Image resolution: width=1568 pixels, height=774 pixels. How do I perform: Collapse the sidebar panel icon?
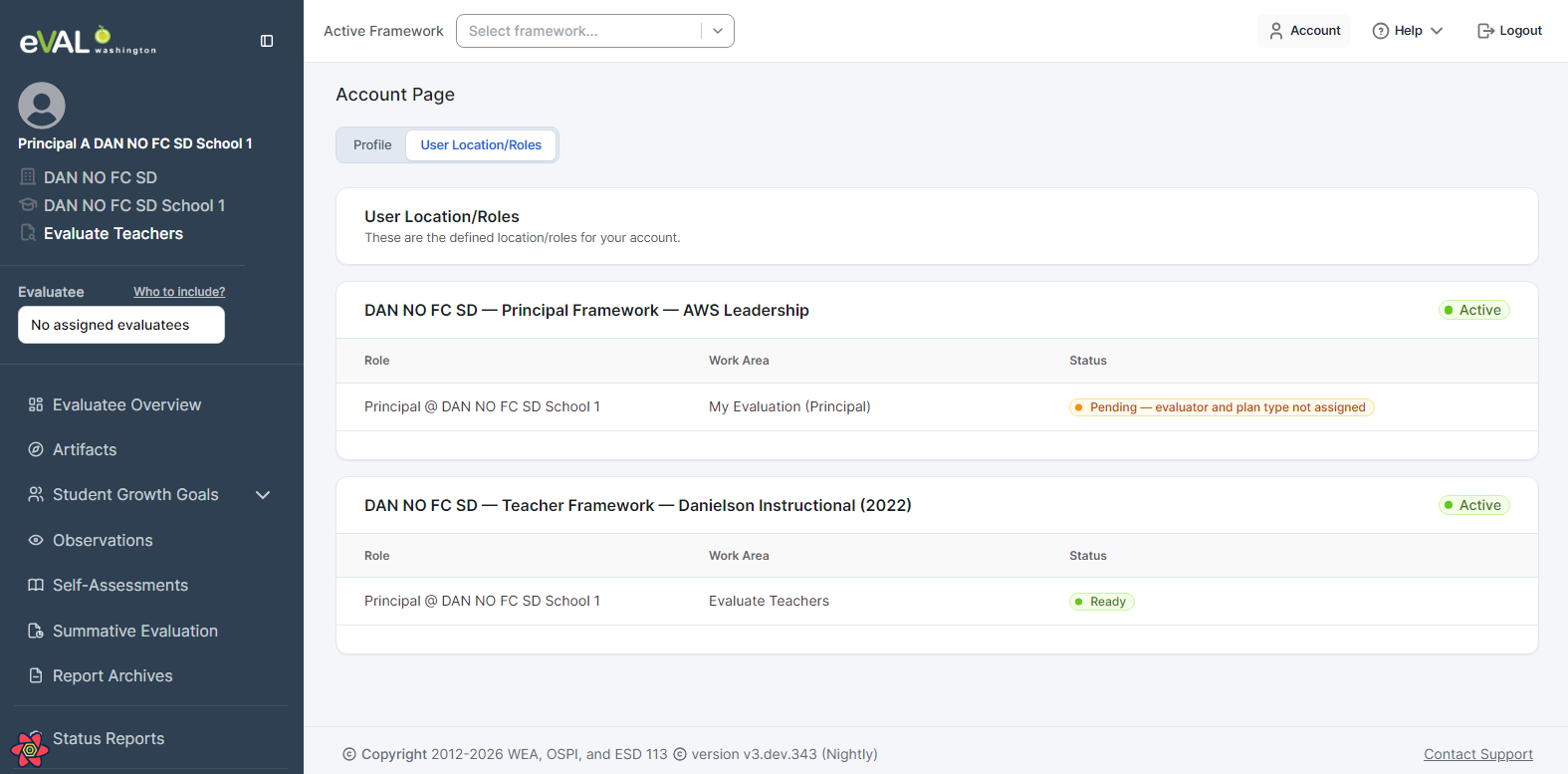(267, 41)
